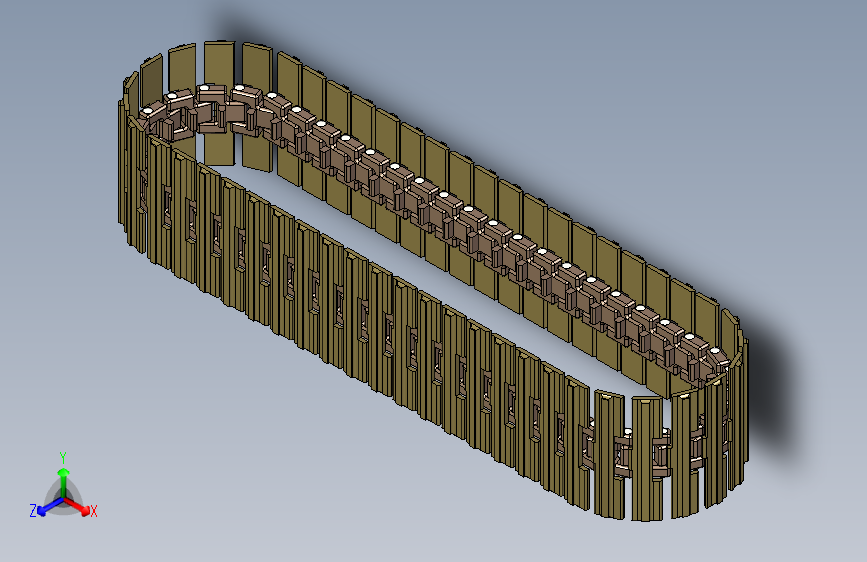Click the red X axis label on triad

[93, 512]
